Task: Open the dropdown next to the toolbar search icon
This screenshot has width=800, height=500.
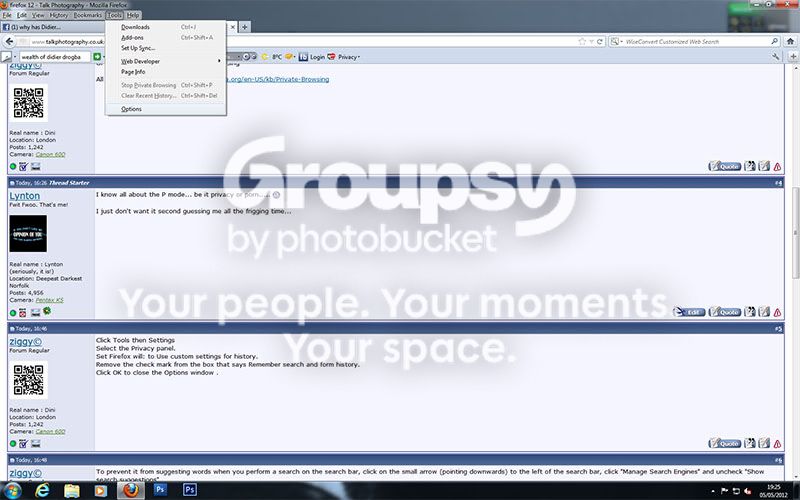Action: coord(15,57)
